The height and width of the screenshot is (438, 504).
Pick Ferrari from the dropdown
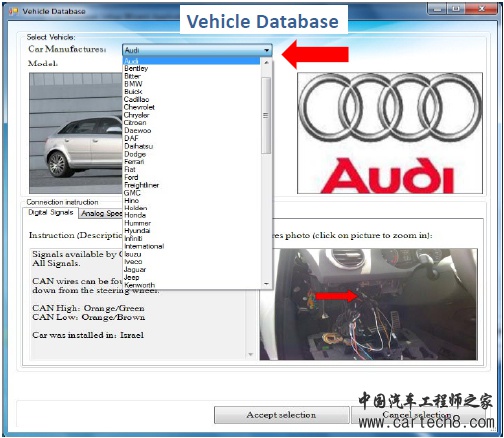(x=192, y=162)
